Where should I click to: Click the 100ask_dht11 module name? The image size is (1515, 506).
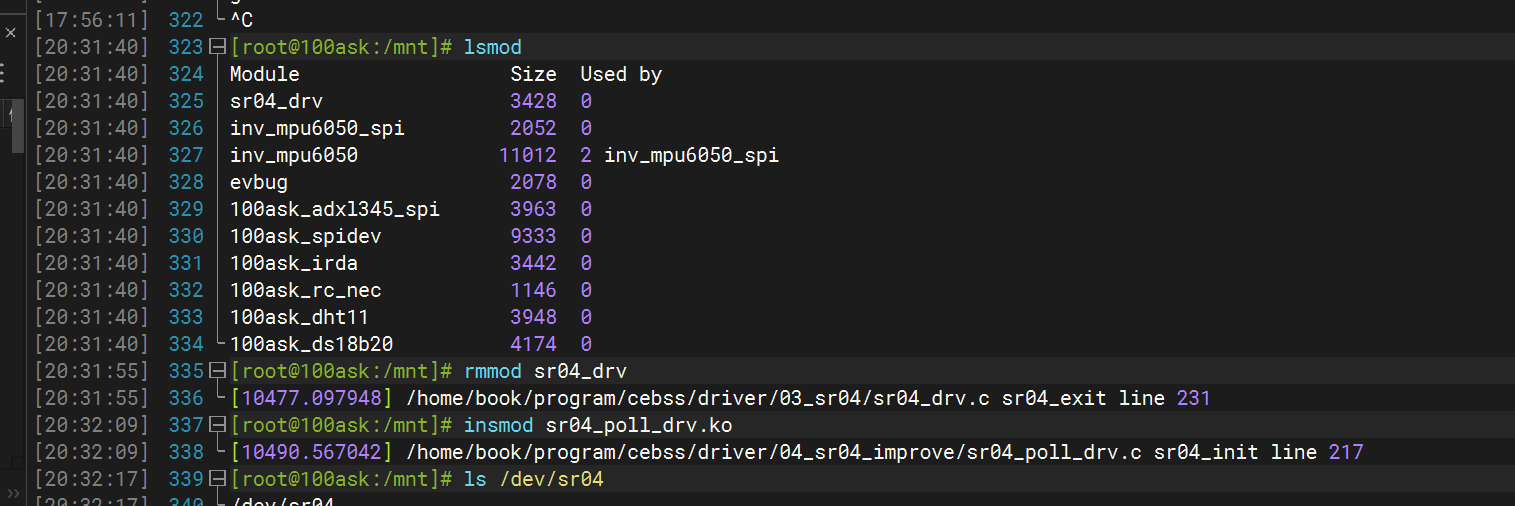pos(300,317)
